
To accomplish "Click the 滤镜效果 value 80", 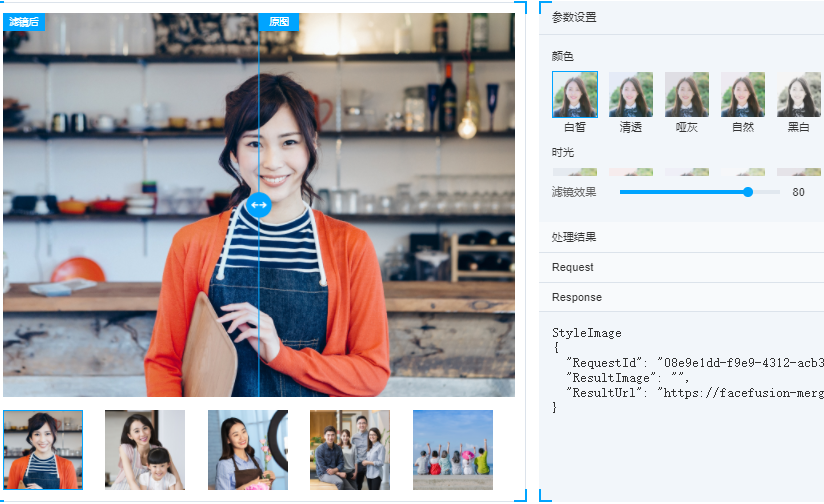I will (x=798, y=192).
